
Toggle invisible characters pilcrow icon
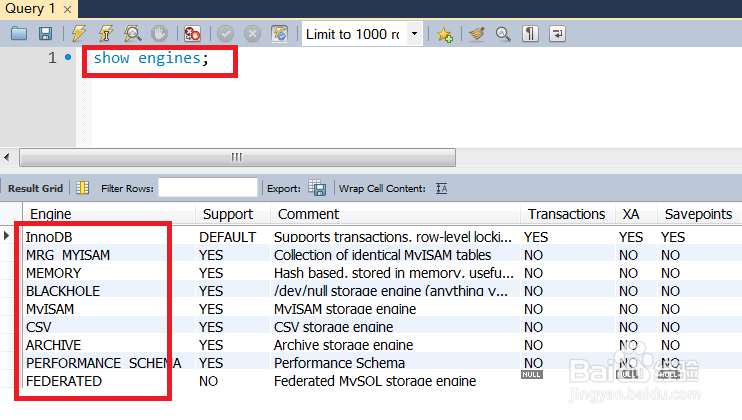click(x=530, y=34)
